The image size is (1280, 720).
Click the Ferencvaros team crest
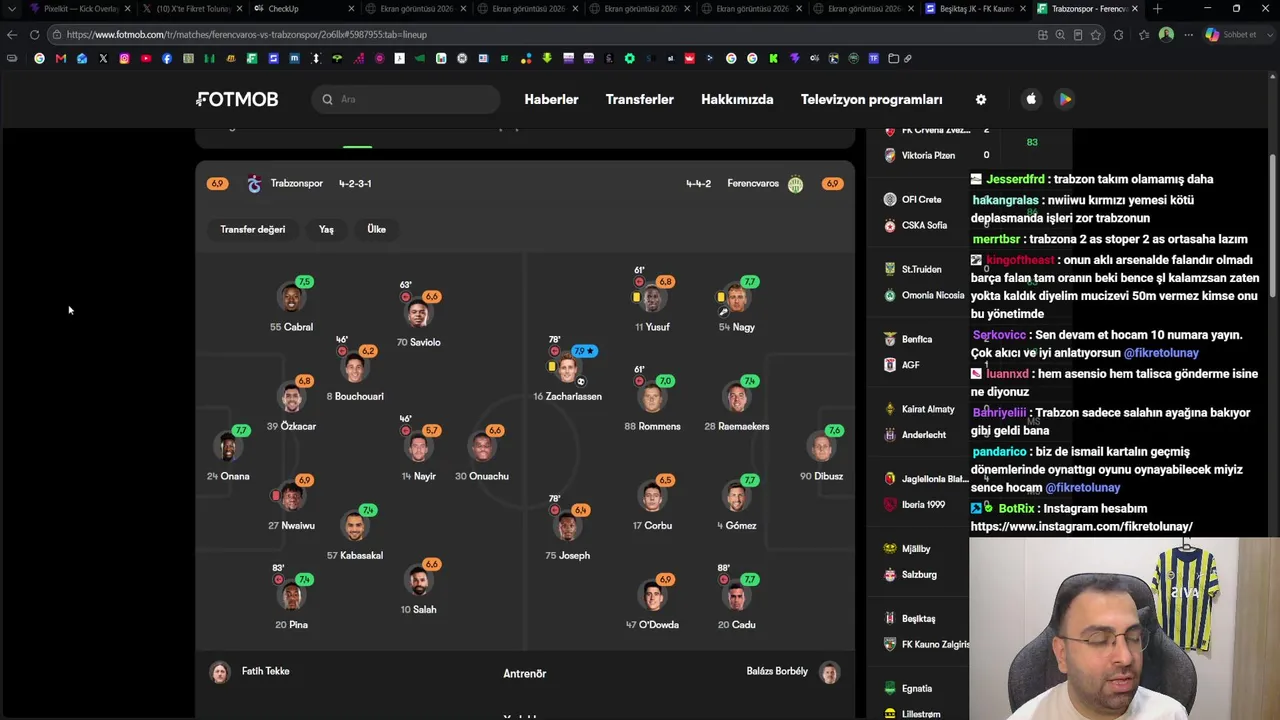click(795, 184)
